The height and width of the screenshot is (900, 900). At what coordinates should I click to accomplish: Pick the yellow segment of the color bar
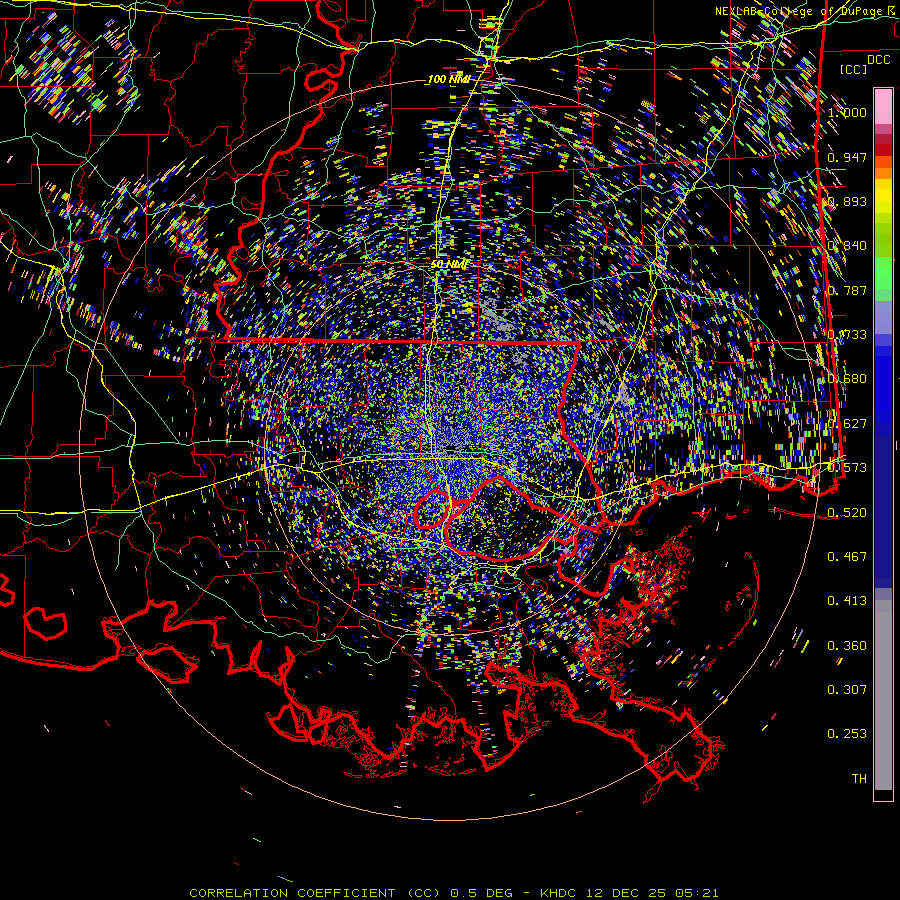coord(883,196)
